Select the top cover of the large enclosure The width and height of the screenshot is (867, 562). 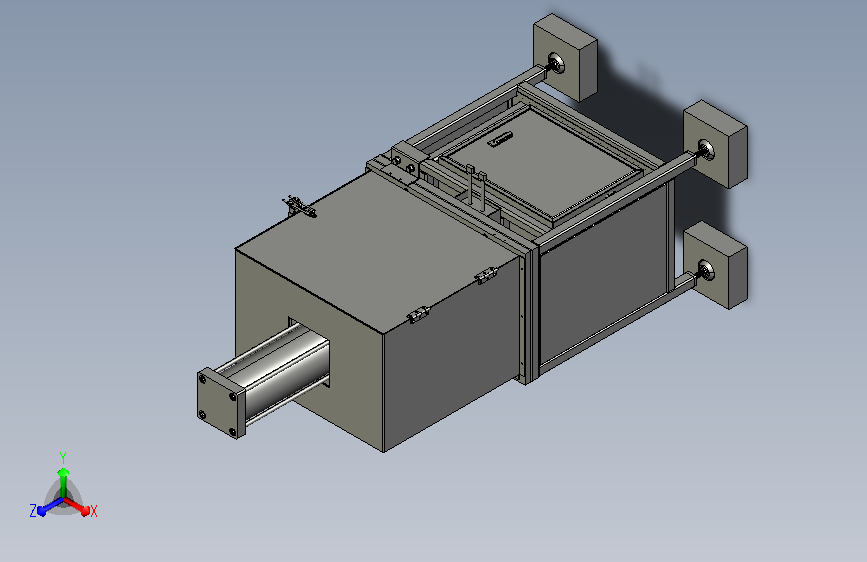[378, 251]
